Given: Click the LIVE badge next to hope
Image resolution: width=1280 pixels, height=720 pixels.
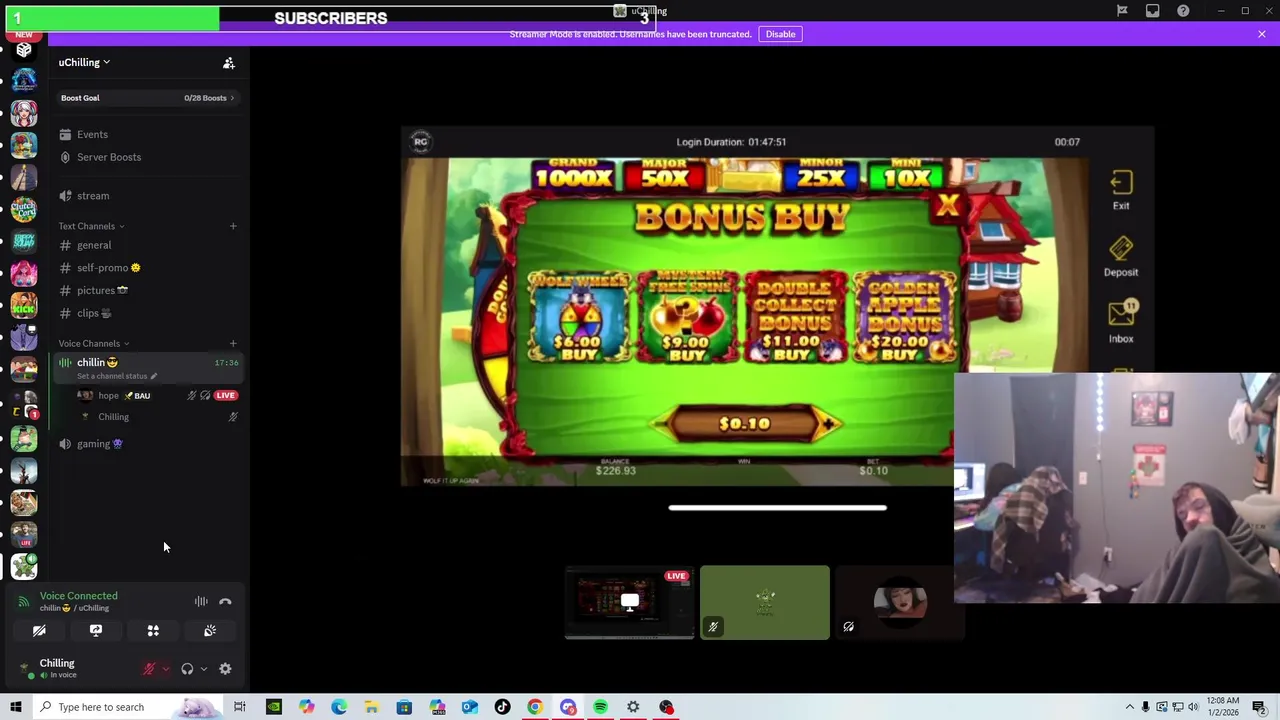Looking at the screenshot, I should [225, 396].
